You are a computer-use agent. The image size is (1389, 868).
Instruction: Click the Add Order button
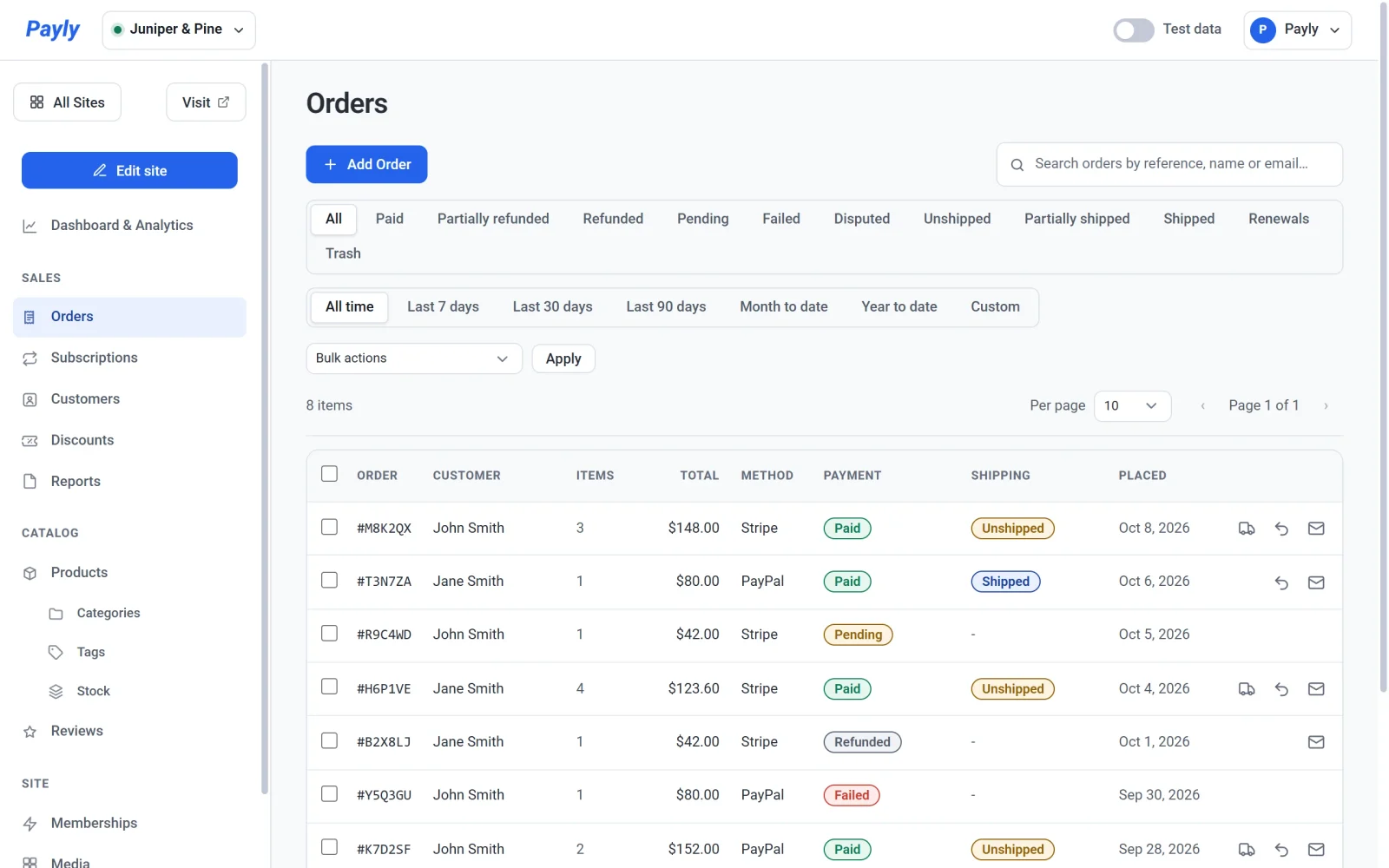coord(366,165)
